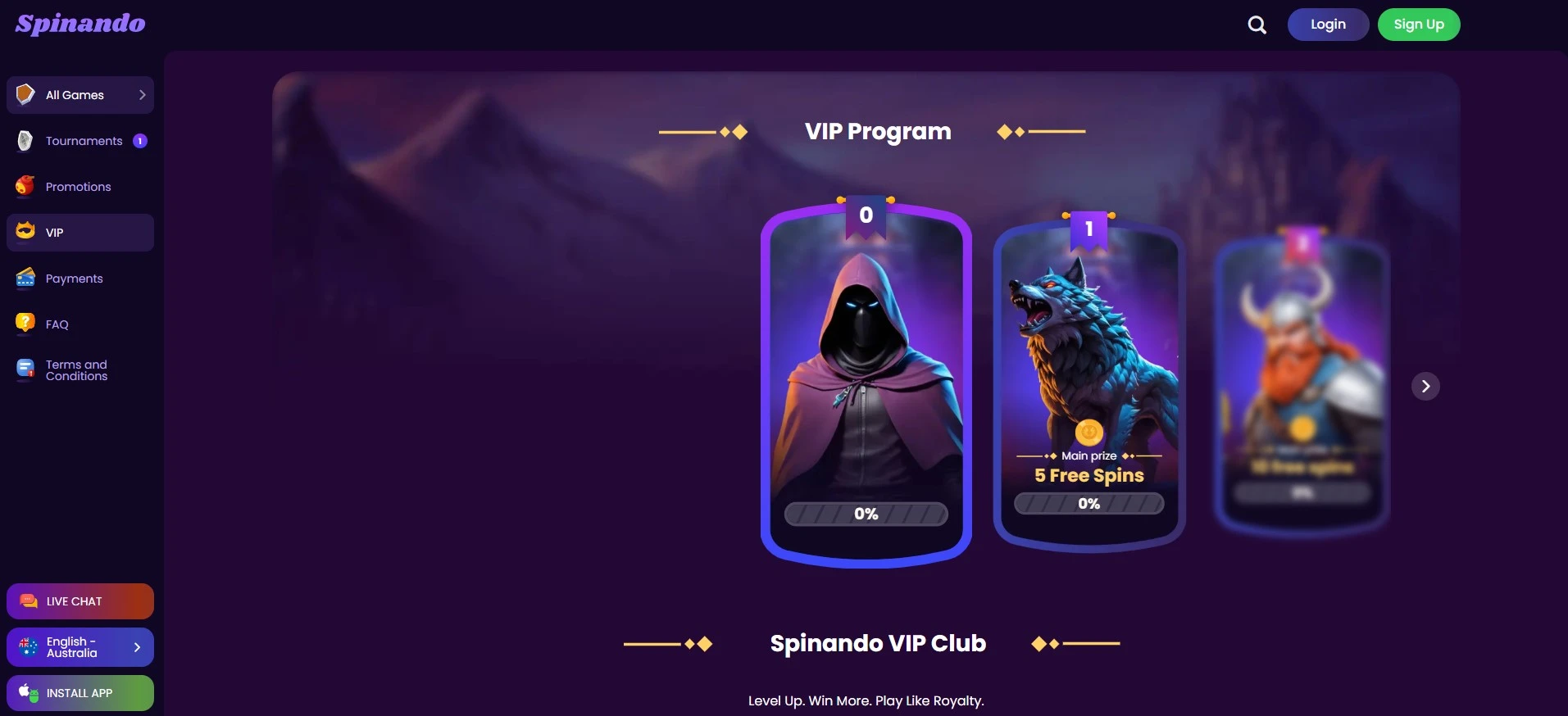This screenshot has width=1568, height=716.
Task: Expand the All Games chevron
Action: (142, 95)
